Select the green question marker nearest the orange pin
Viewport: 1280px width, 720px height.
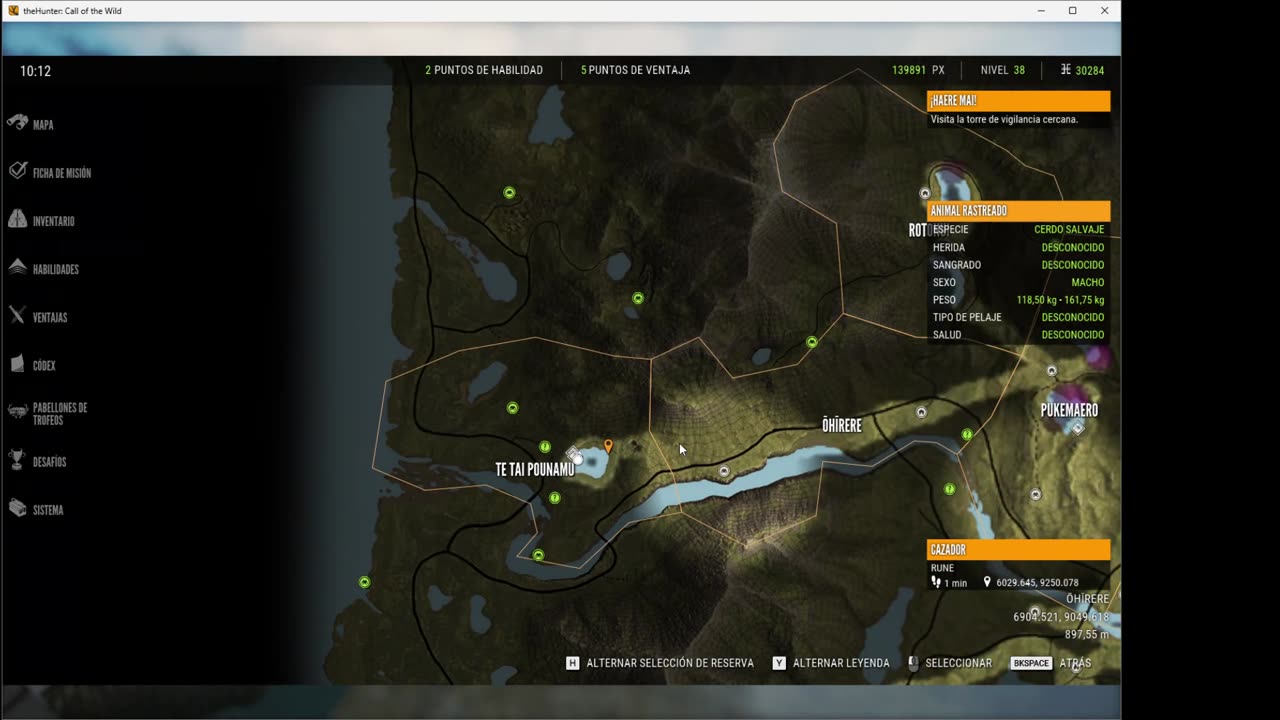tap(545, 447)
